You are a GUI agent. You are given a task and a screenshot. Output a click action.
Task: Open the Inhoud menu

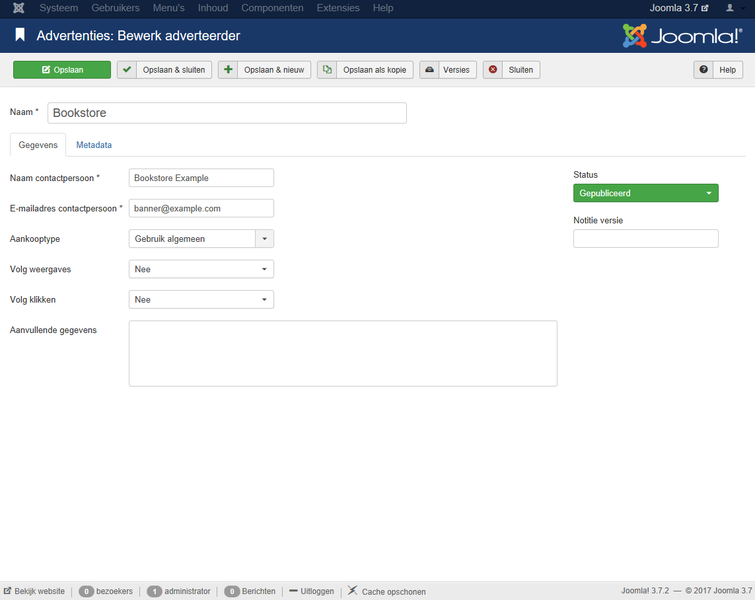(213, 8)
